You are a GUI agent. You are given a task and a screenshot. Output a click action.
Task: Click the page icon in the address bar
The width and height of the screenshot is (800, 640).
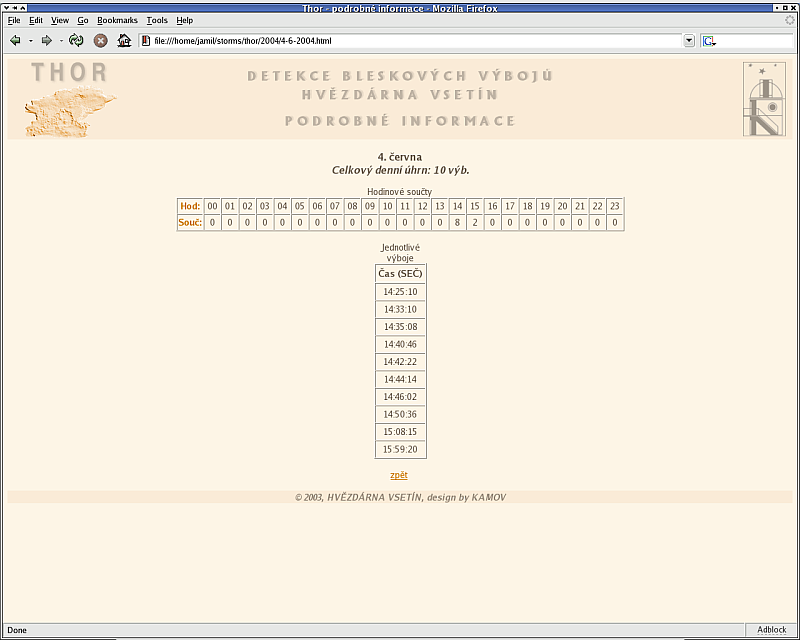click(x=146, y=40)
